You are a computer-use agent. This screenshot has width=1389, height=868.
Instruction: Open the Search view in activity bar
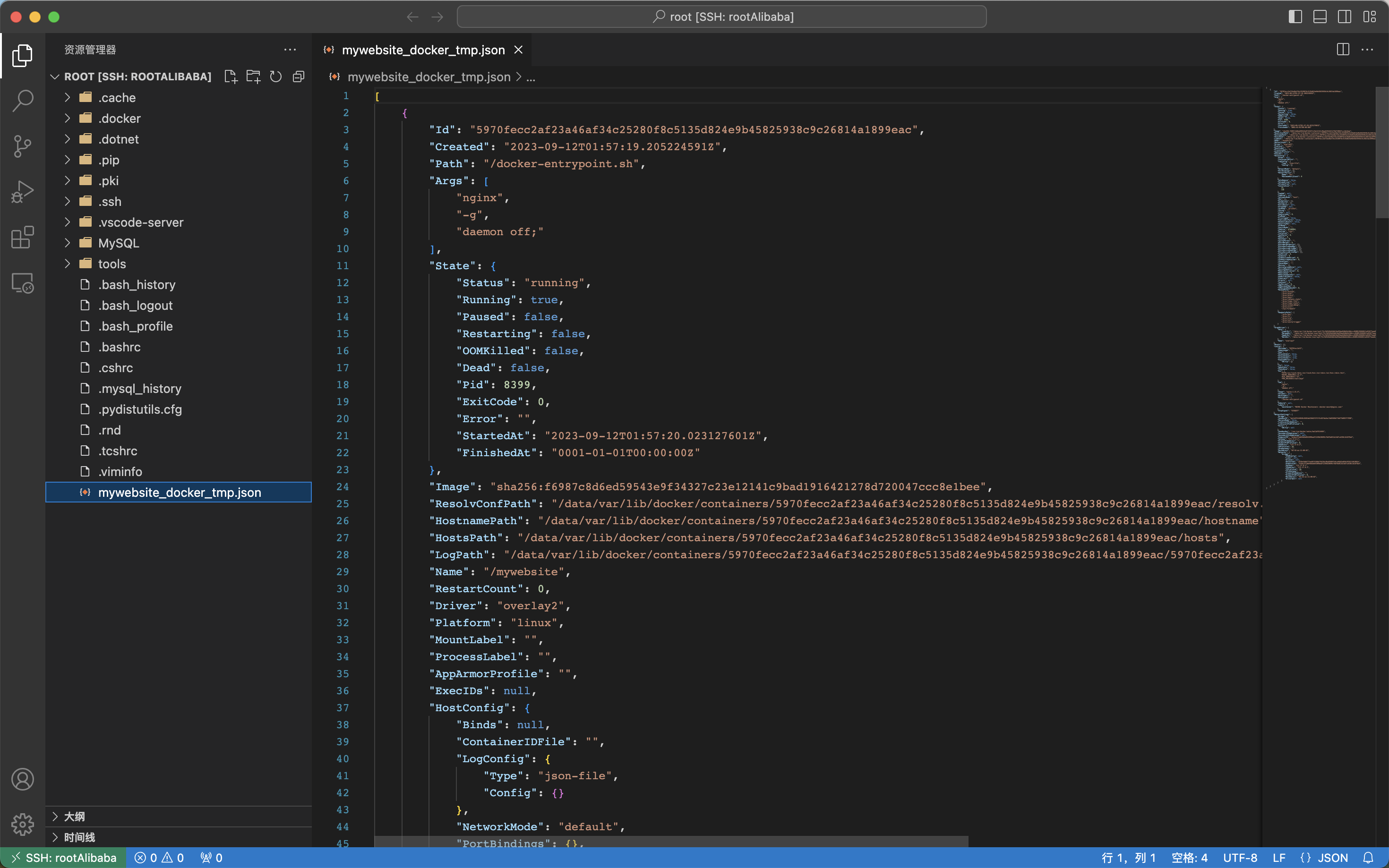coord(22,101)
